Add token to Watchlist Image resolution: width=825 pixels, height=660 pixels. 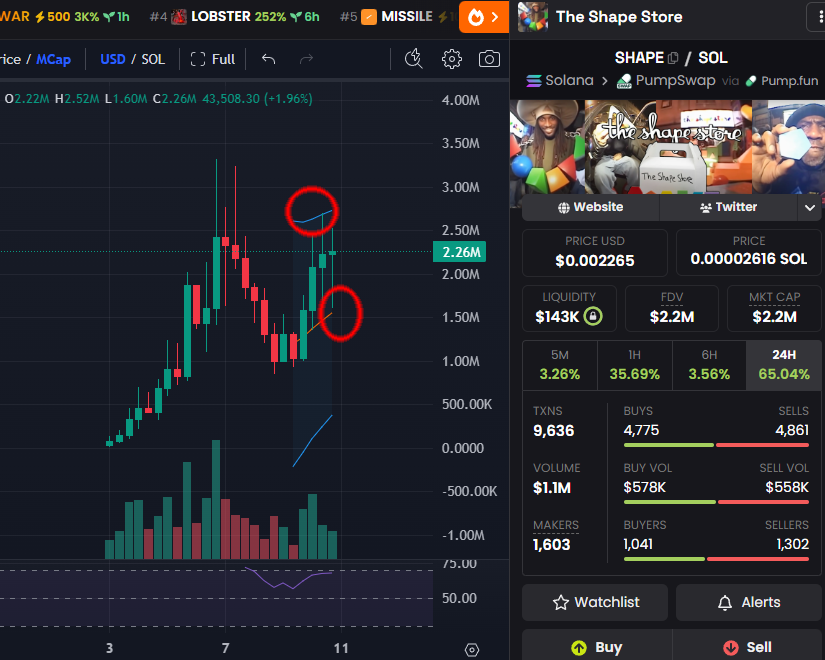(595, 602)
